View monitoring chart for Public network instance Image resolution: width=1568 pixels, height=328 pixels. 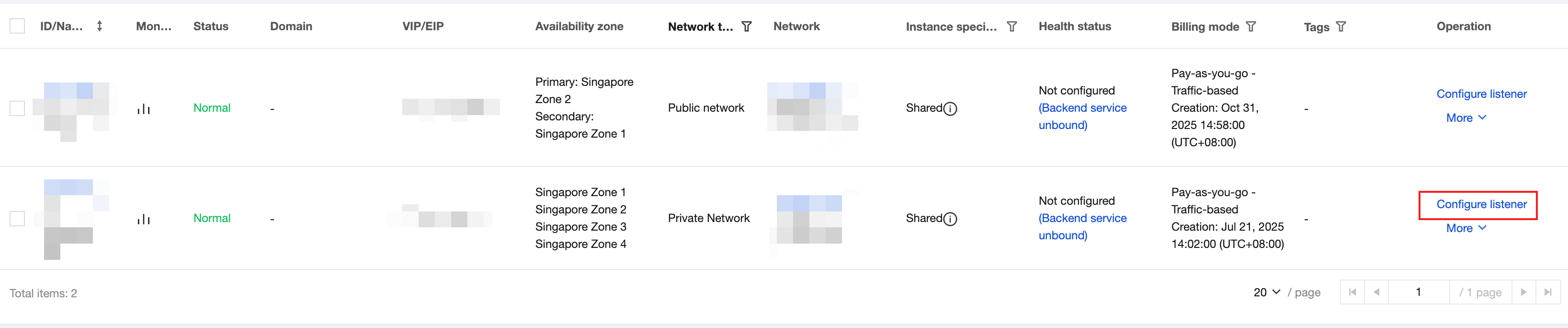pos(144,108)
